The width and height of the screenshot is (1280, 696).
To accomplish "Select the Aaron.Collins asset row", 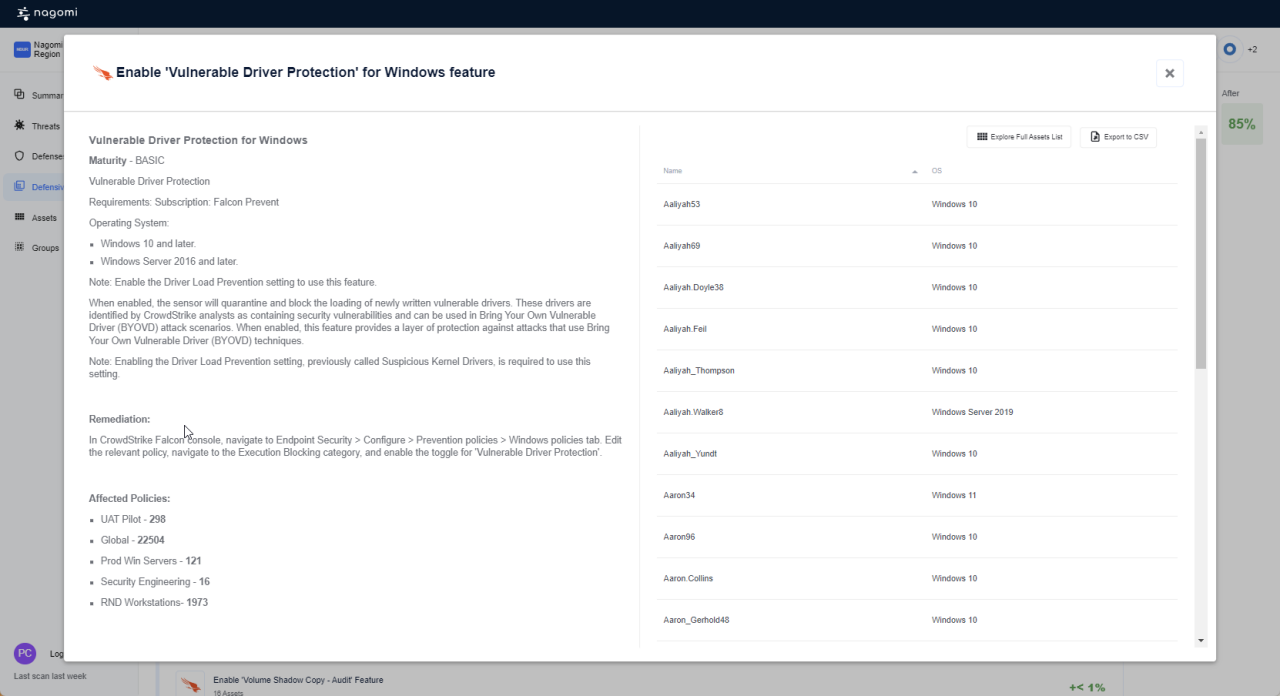I will (x=917, y=578).
